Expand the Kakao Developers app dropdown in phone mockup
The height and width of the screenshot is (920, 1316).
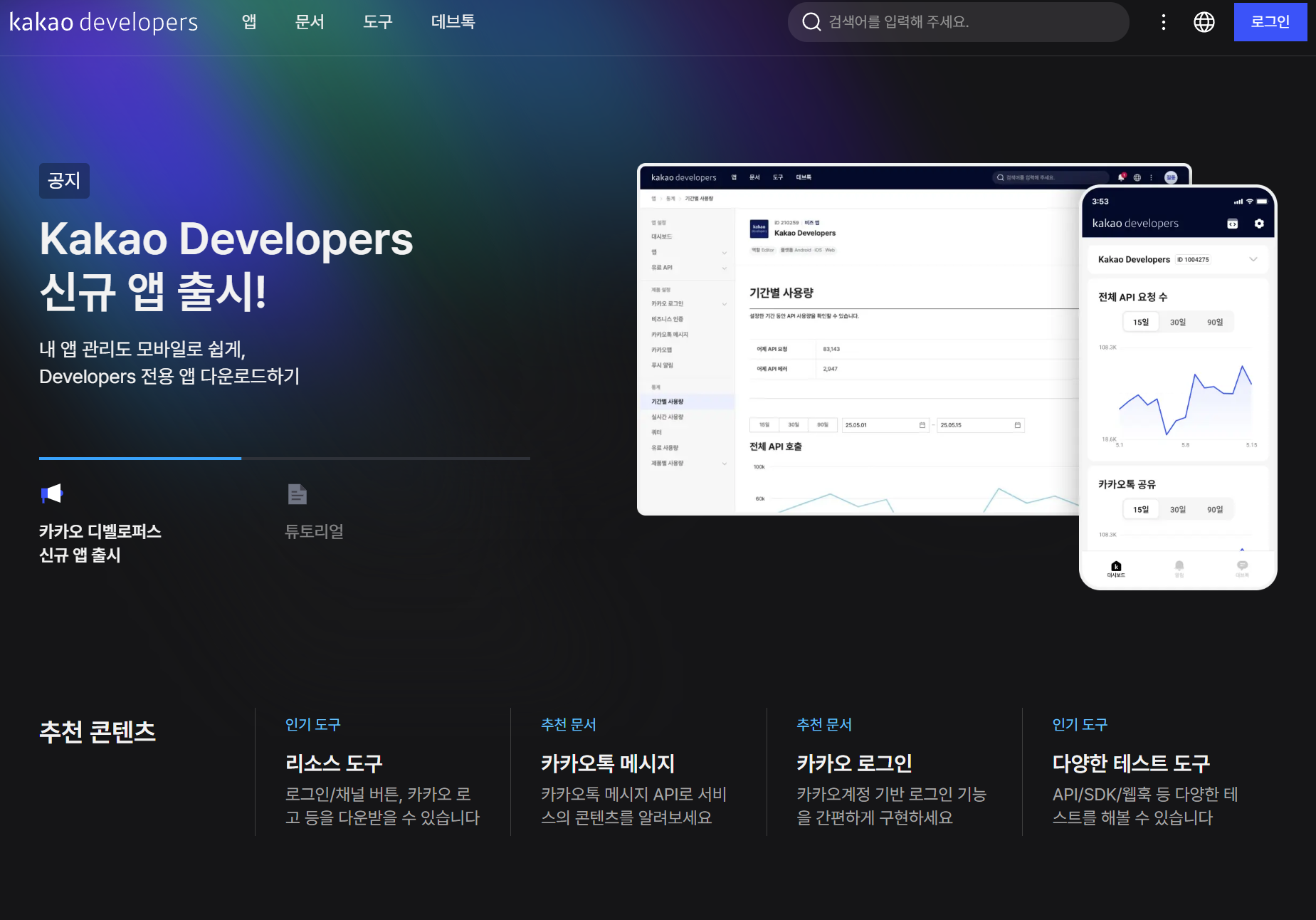pyautogui.click(x=1253, y=259)
